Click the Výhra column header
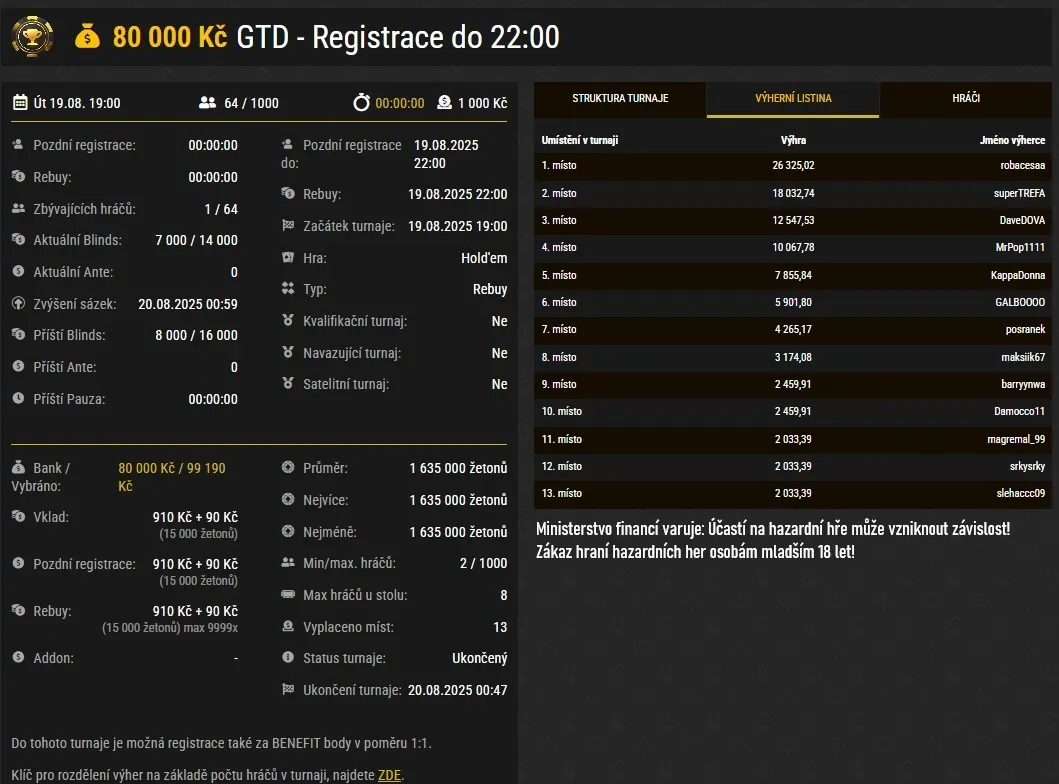The width and height of the screenshot is (1059, 784). click(x=793, y=140)
